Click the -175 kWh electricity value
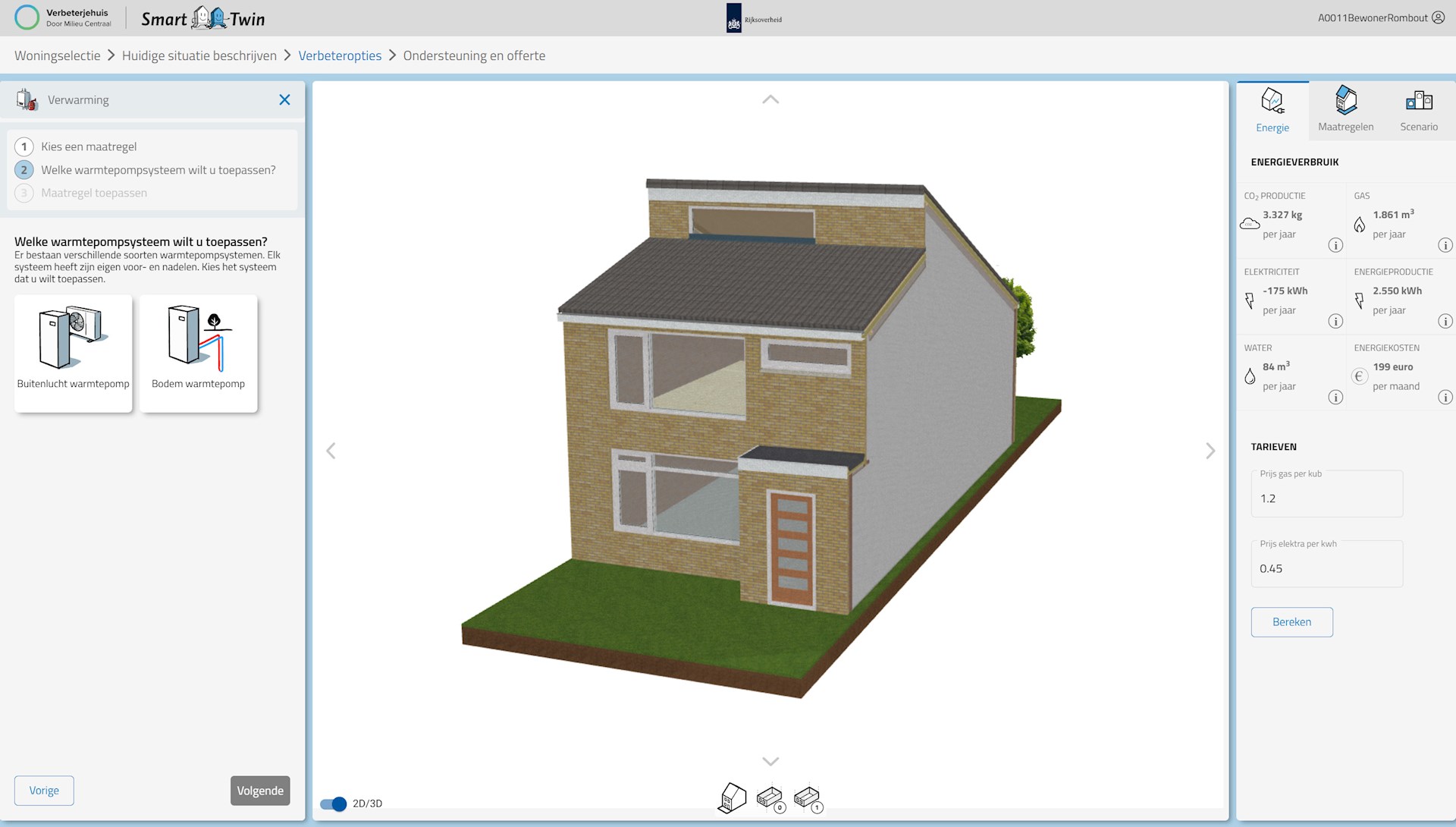The height and width of the screenshot is (827, 1456). pos(1285,291)
